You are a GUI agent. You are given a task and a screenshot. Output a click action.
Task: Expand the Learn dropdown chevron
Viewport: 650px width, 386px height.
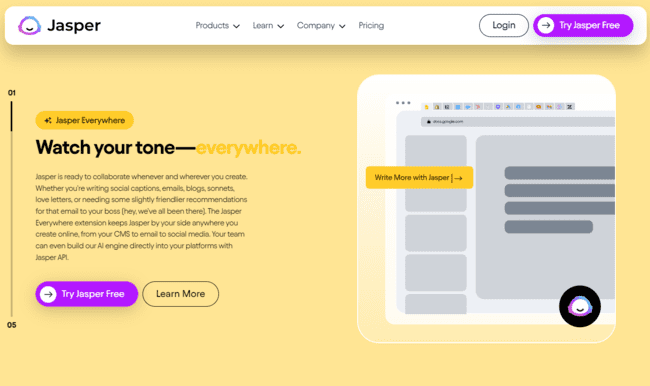tap(281, 26)
